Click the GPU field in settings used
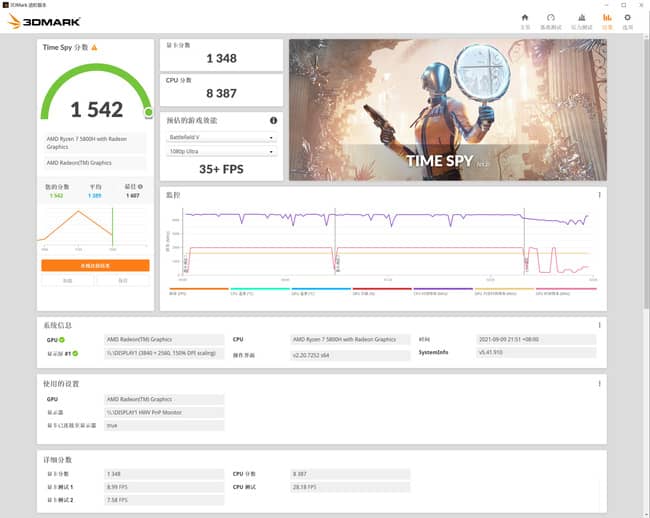The width and height of the screenshot is (650, 518). tap(164, 399)
